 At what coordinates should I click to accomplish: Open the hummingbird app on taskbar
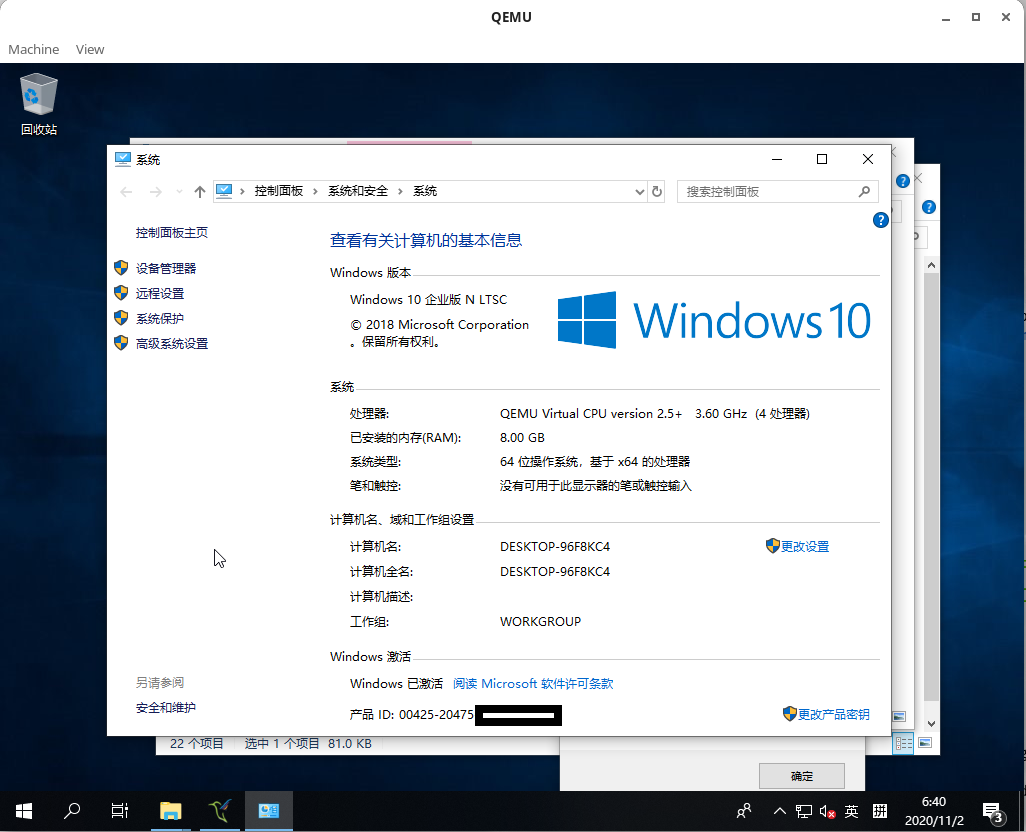[220, 811]
